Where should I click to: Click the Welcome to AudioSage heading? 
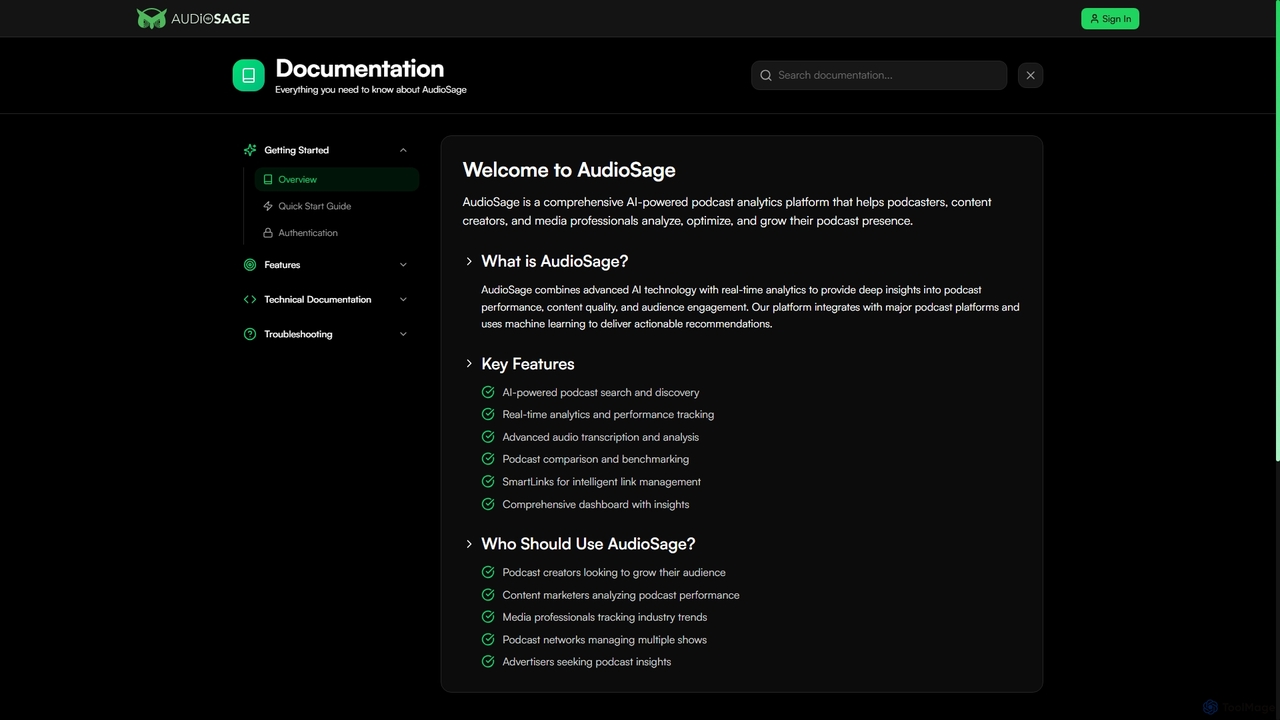coord(569,170)
